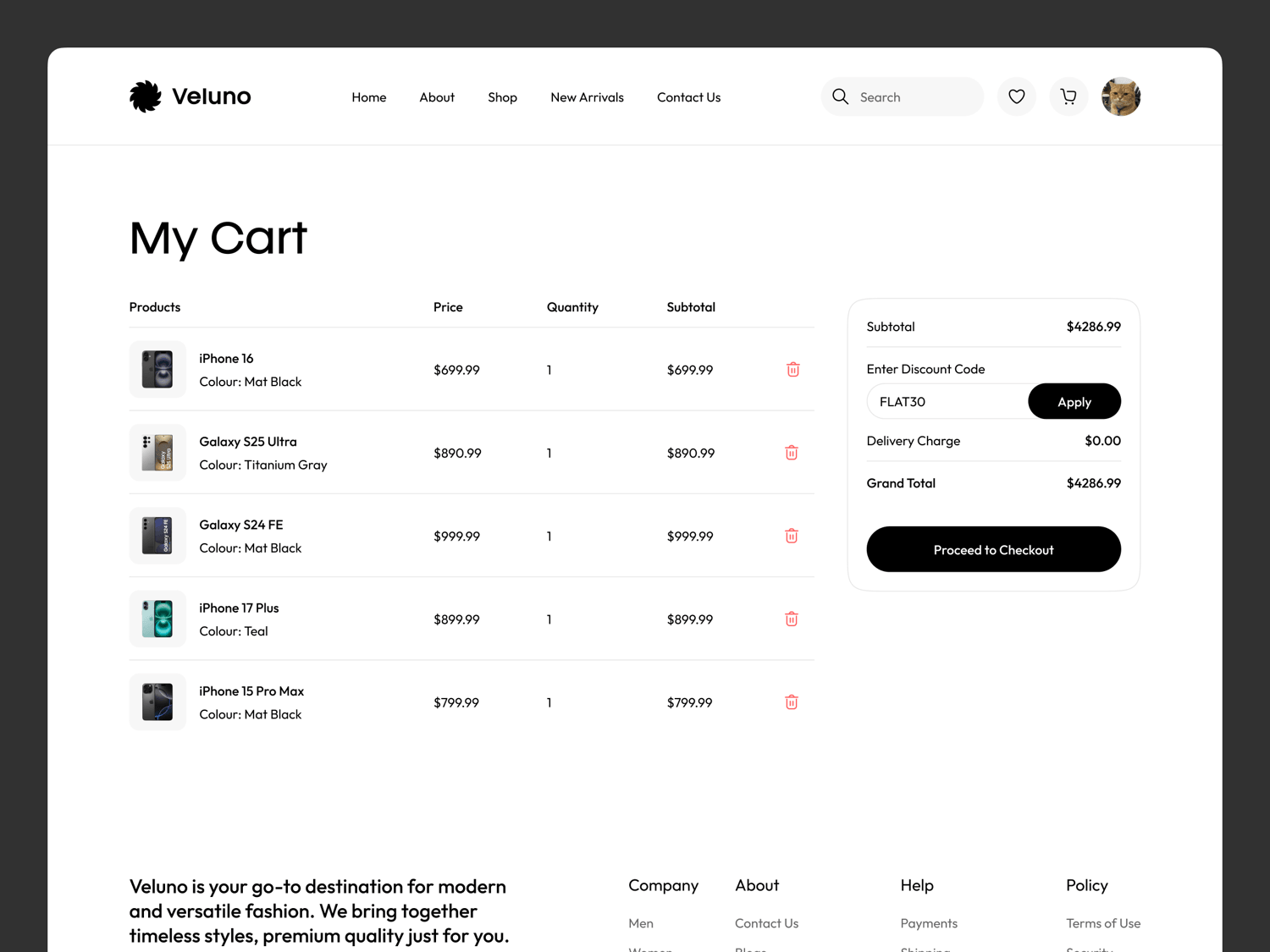Click the Policy footer heading
The width and height of the screenshot is (1270, 952).
[1087, 885]
